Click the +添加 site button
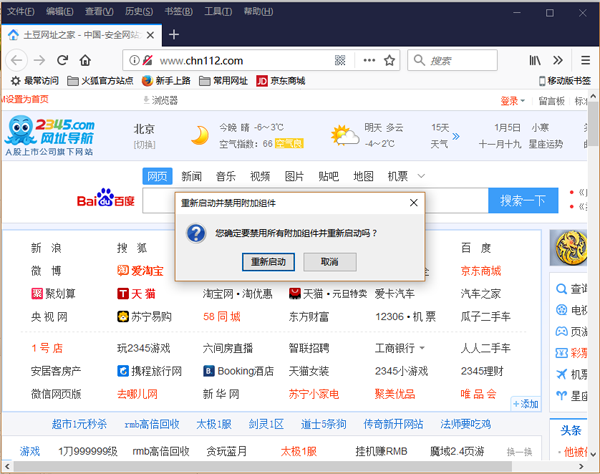This screenshot has height=474, width=600. 525,404
